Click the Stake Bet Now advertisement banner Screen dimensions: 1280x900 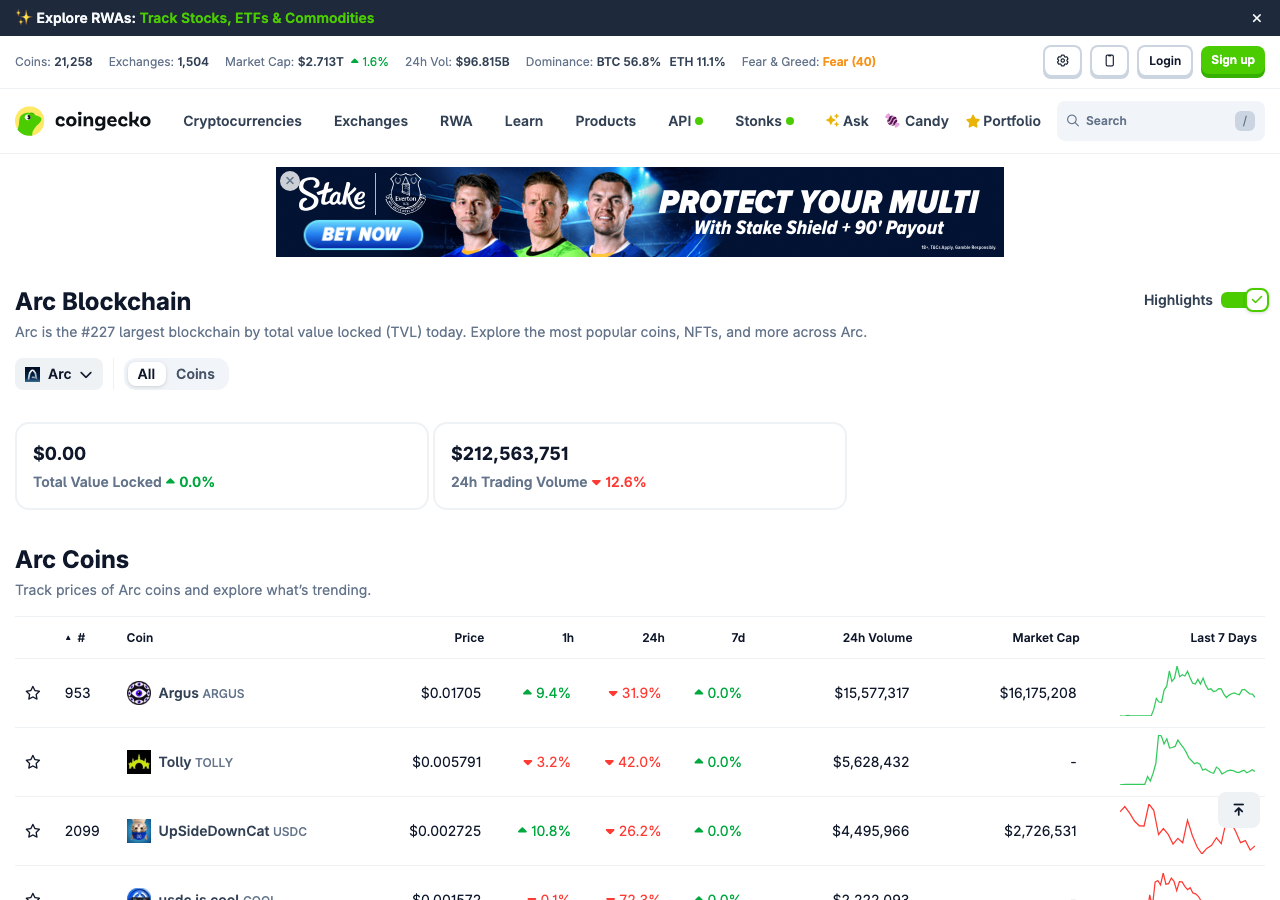(640, 212)
